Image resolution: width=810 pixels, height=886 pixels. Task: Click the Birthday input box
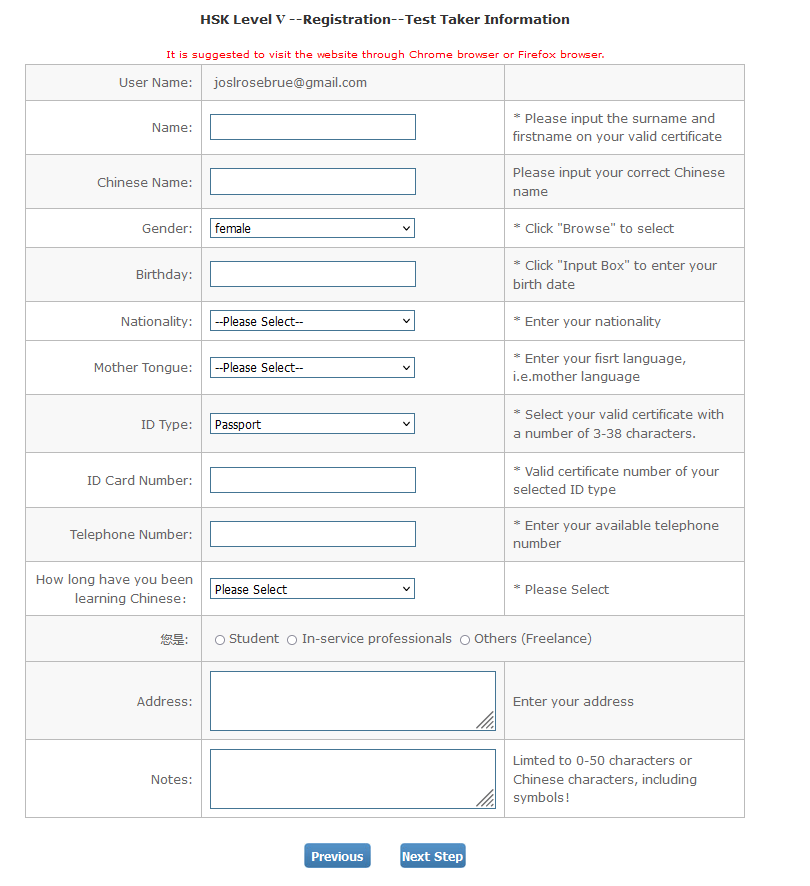coord(313,274)
